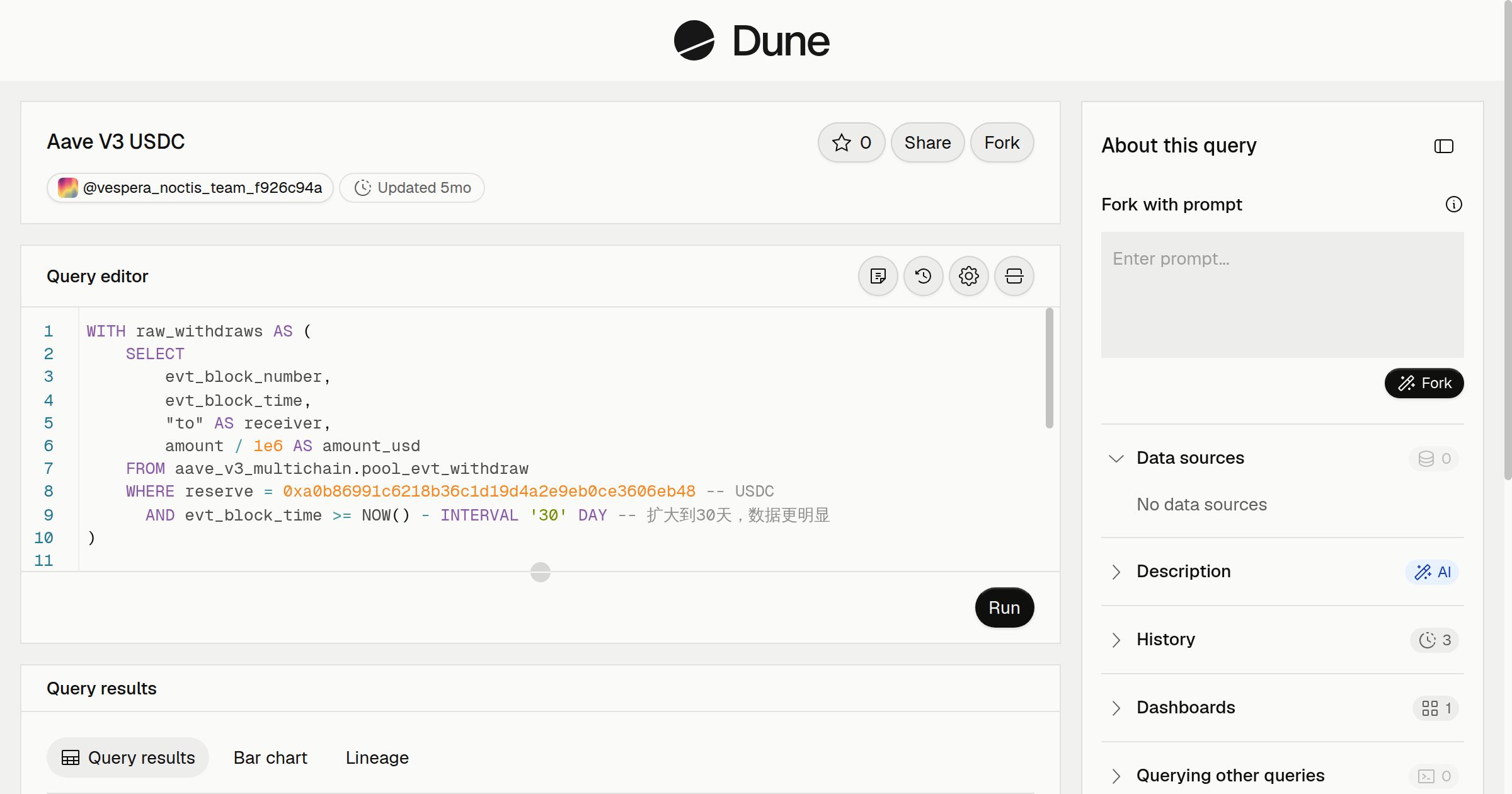
Task: Click the 'No data sources' text
Action: (1201, 505)
